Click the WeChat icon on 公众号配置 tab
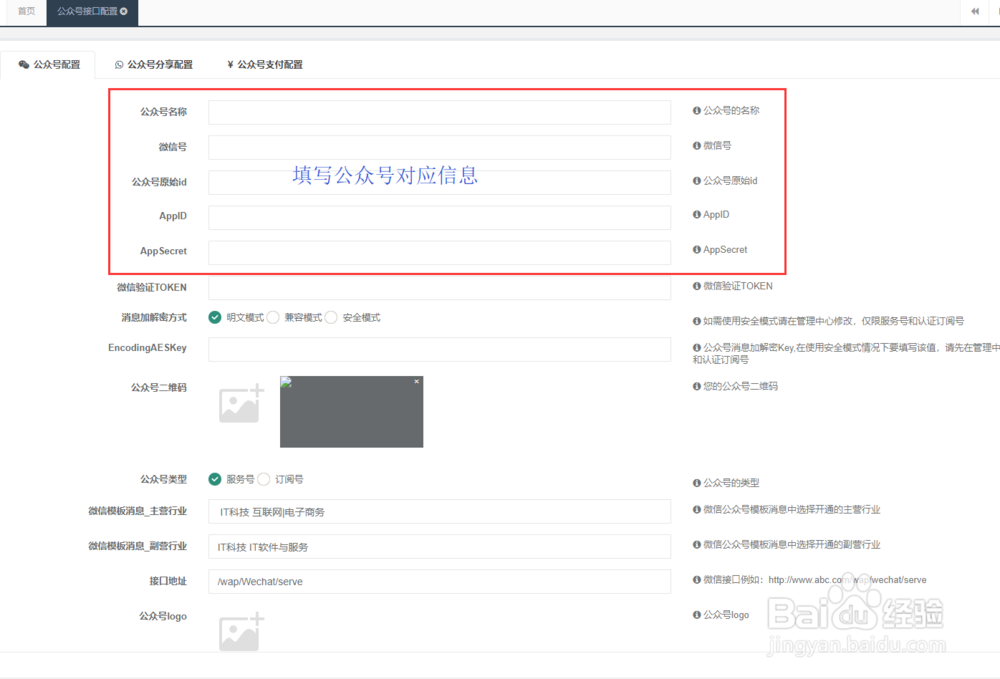Image resolution: width=1000 pixels, height=679 pixels. (x=22, y=64)
